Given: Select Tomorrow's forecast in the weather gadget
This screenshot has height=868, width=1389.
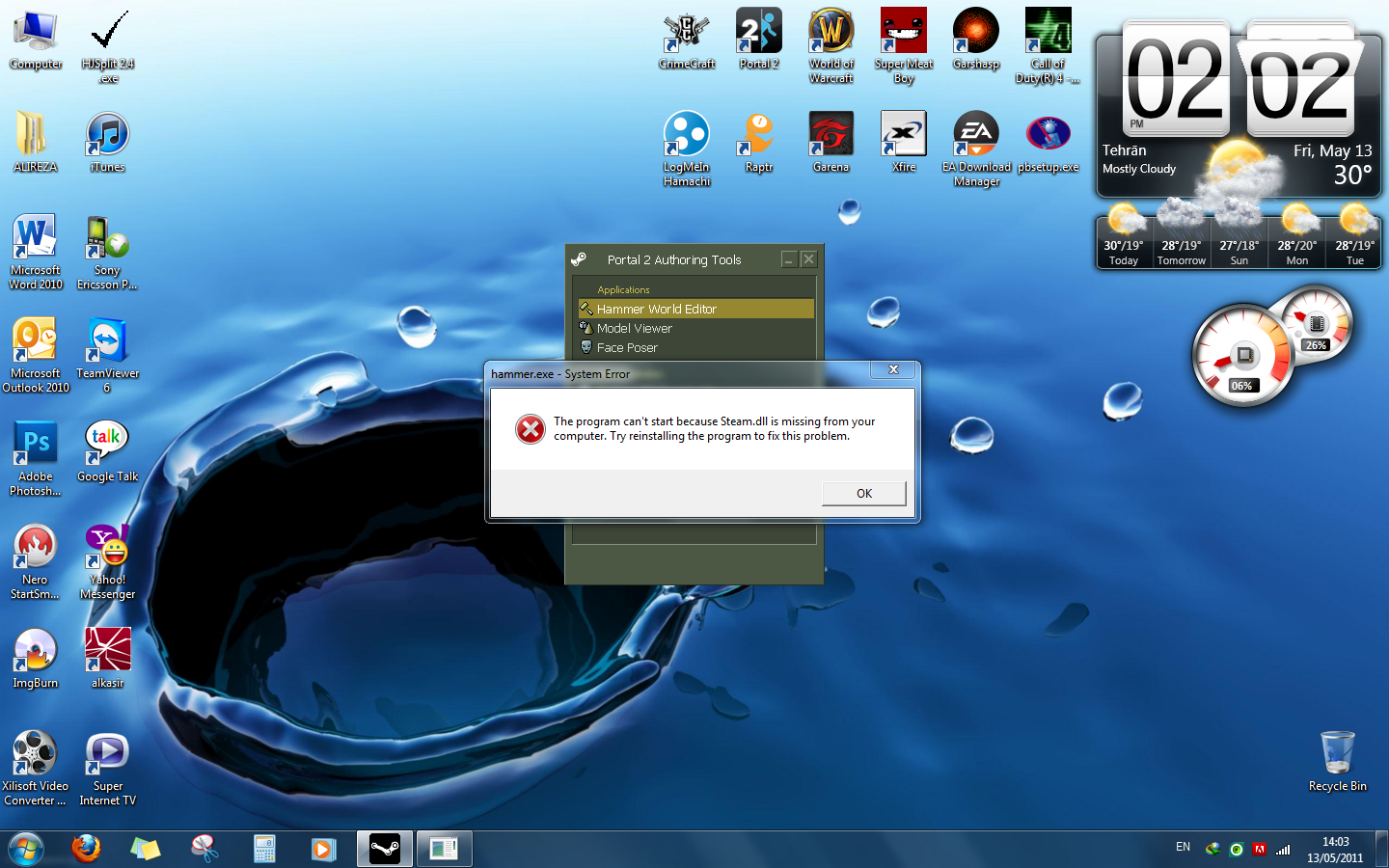Looking at the screenshot, I should 1182,236.
